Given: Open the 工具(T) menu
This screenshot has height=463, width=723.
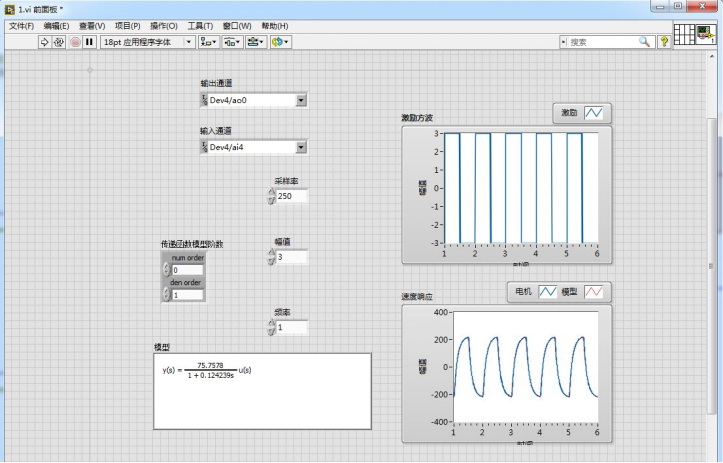Looking at the screenshot, I should (x=200, y=25).
